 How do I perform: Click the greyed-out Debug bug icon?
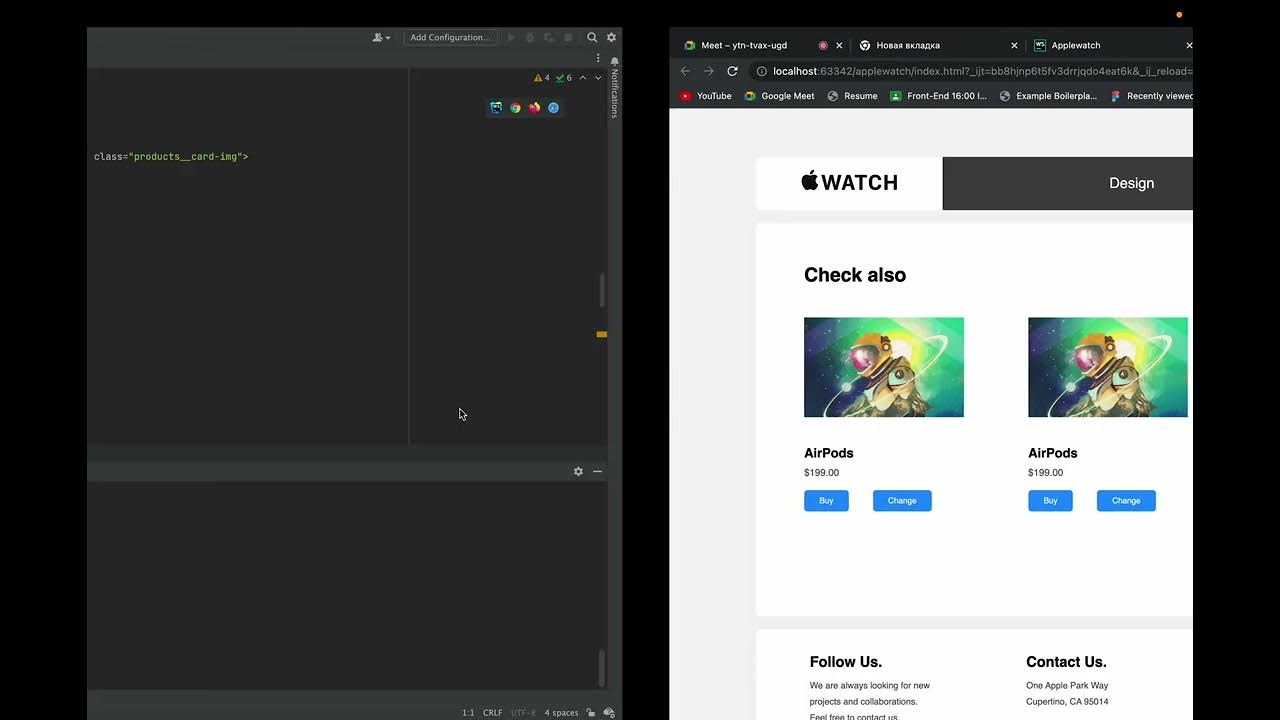click(x=530, y=37)
